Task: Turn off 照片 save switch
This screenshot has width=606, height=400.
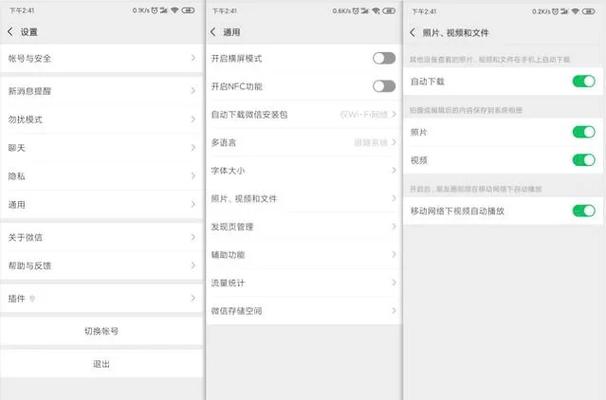Action: point(584,132)
